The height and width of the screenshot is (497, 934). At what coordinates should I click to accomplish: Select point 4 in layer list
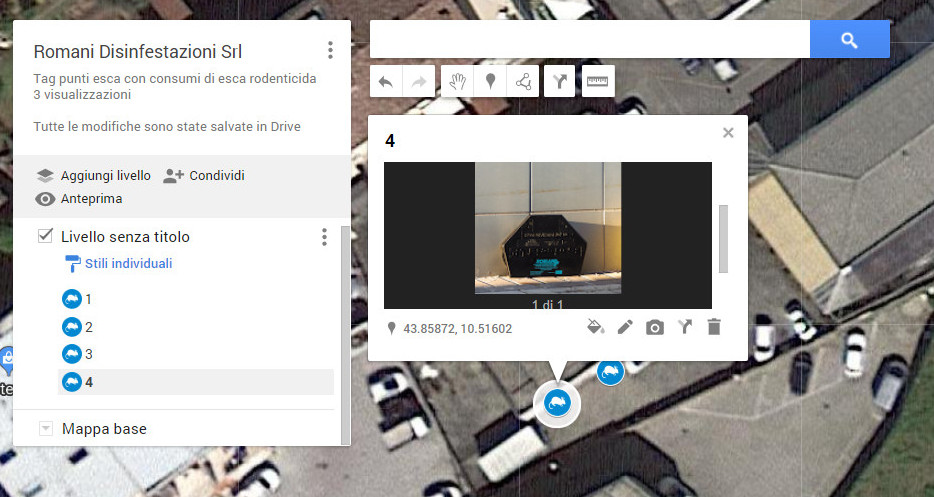tap(195, 382)
